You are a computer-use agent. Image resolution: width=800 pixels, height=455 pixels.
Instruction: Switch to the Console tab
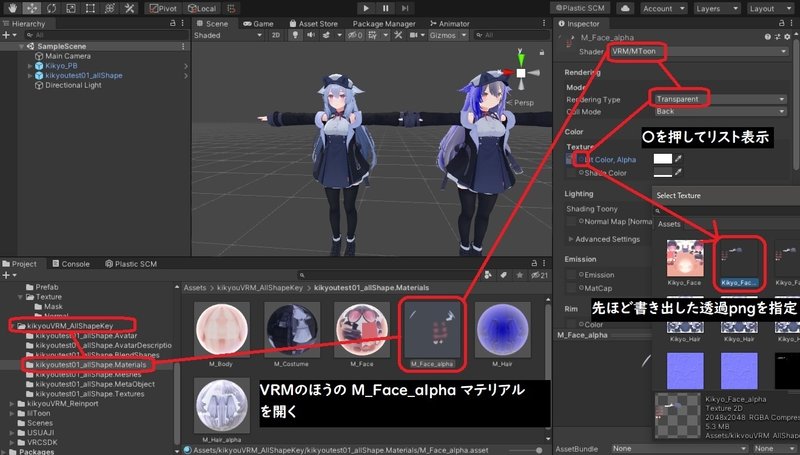tap(71, 264)
